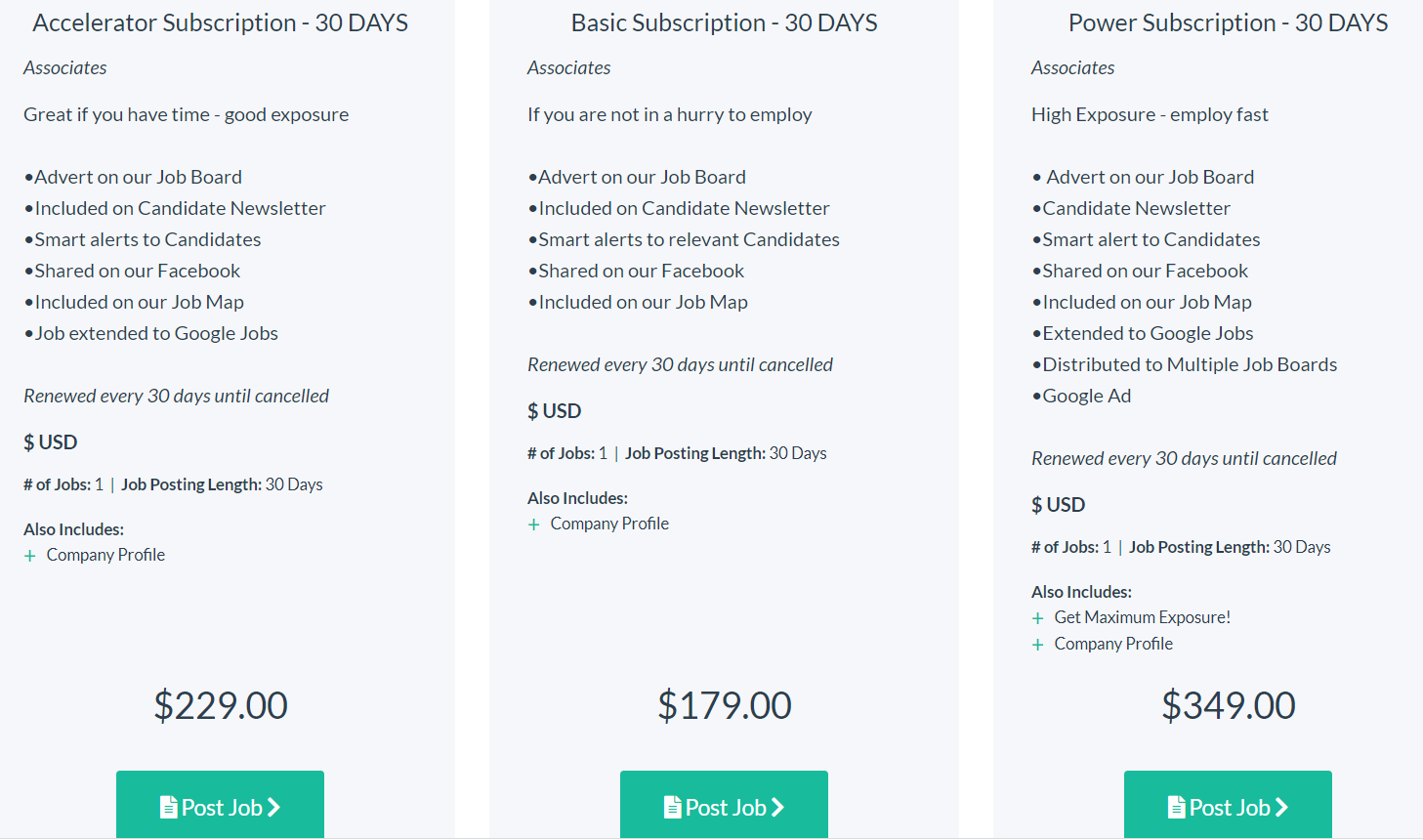1423x840 pixels.
Task: Select the Accelerator Subscription - 30 DAYS heading
Action: coord(221,22)
